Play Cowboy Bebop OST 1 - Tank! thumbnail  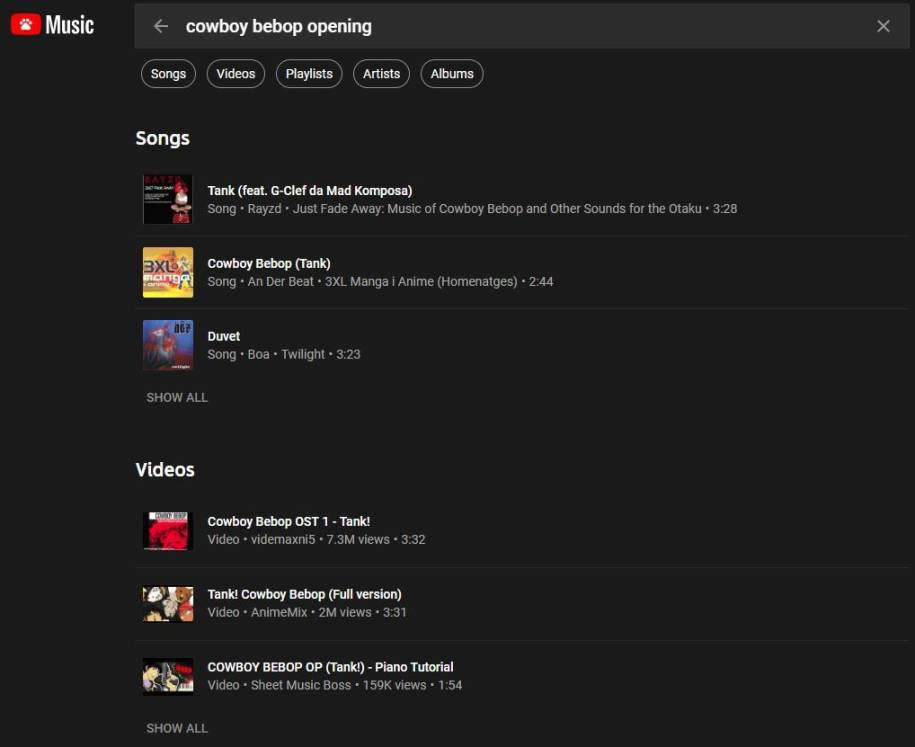(168, 530)
